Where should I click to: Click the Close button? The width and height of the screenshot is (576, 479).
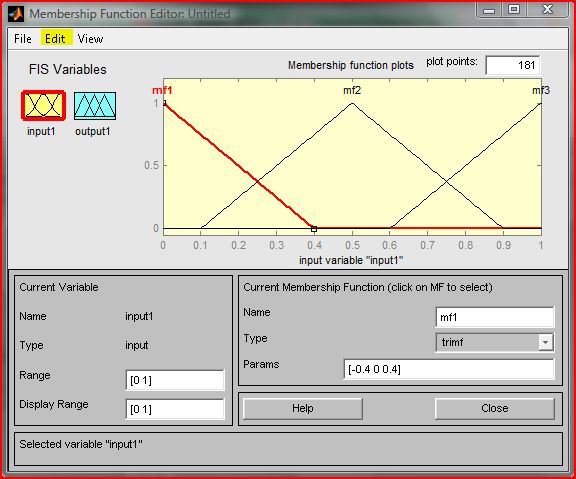click(x=494, y=408)
